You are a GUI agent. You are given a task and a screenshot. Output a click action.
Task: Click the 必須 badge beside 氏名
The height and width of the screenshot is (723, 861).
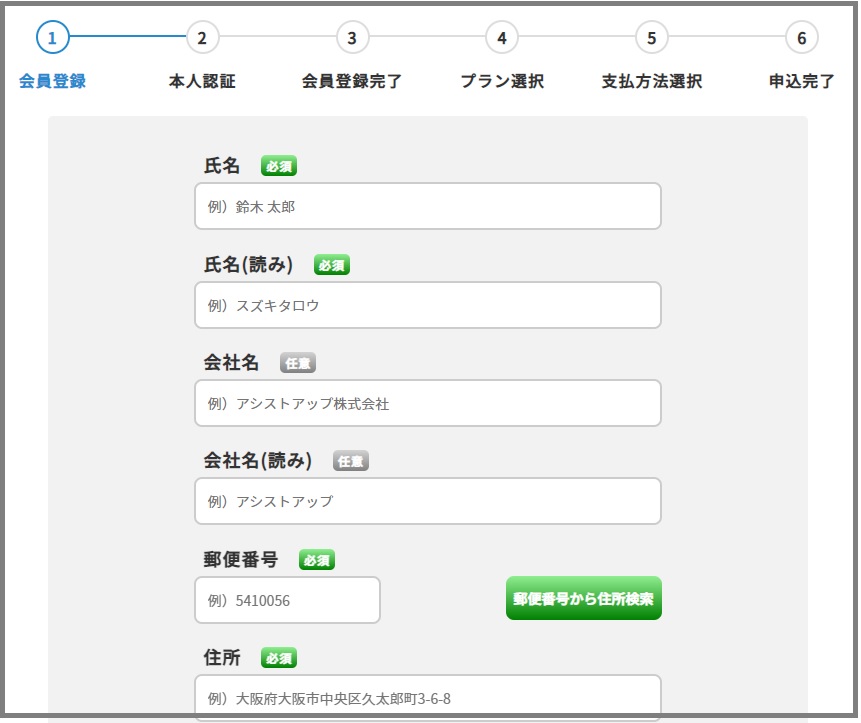pos(279,166)
